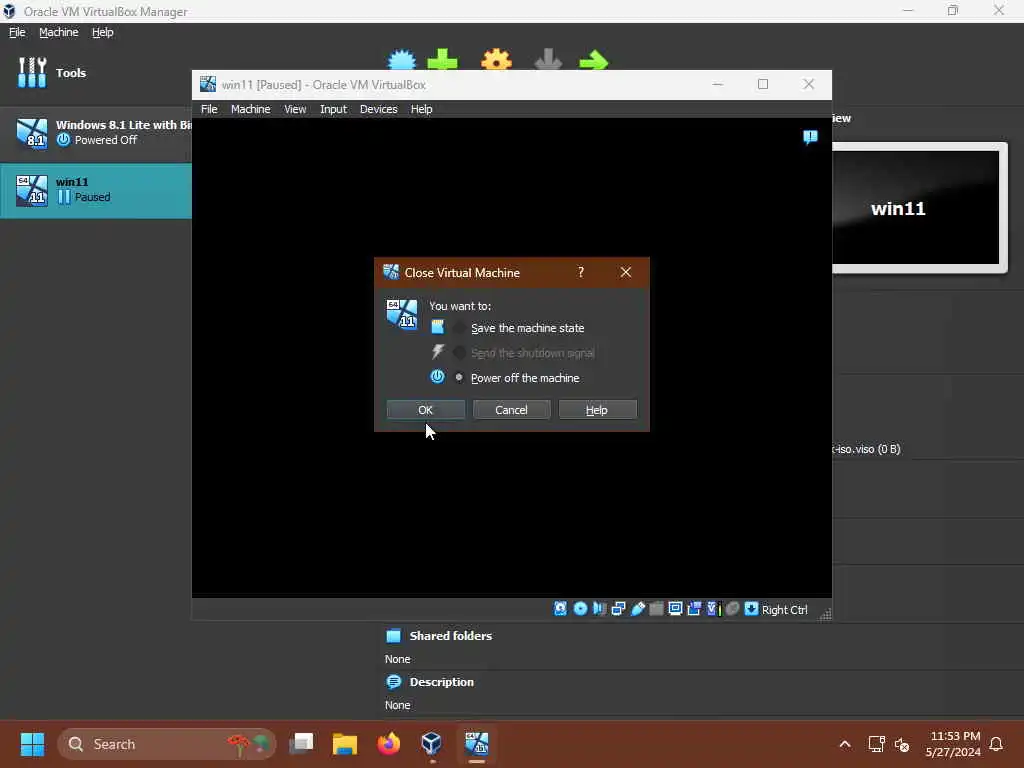The image size is (1024, 768).
Task: Click the network adapters status icon
Action: (618, 609)
